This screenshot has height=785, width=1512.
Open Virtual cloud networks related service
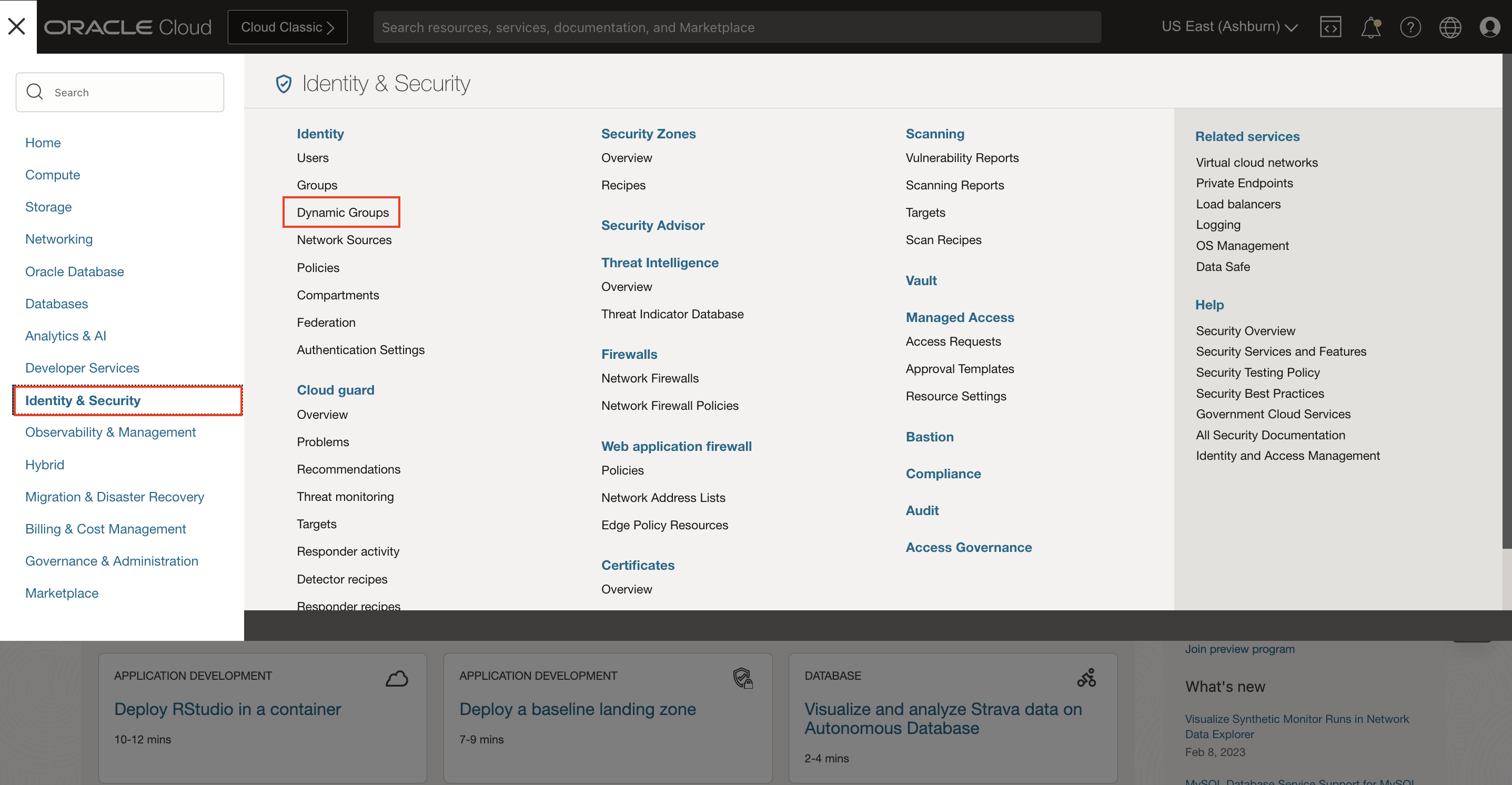pos(1257,163)
